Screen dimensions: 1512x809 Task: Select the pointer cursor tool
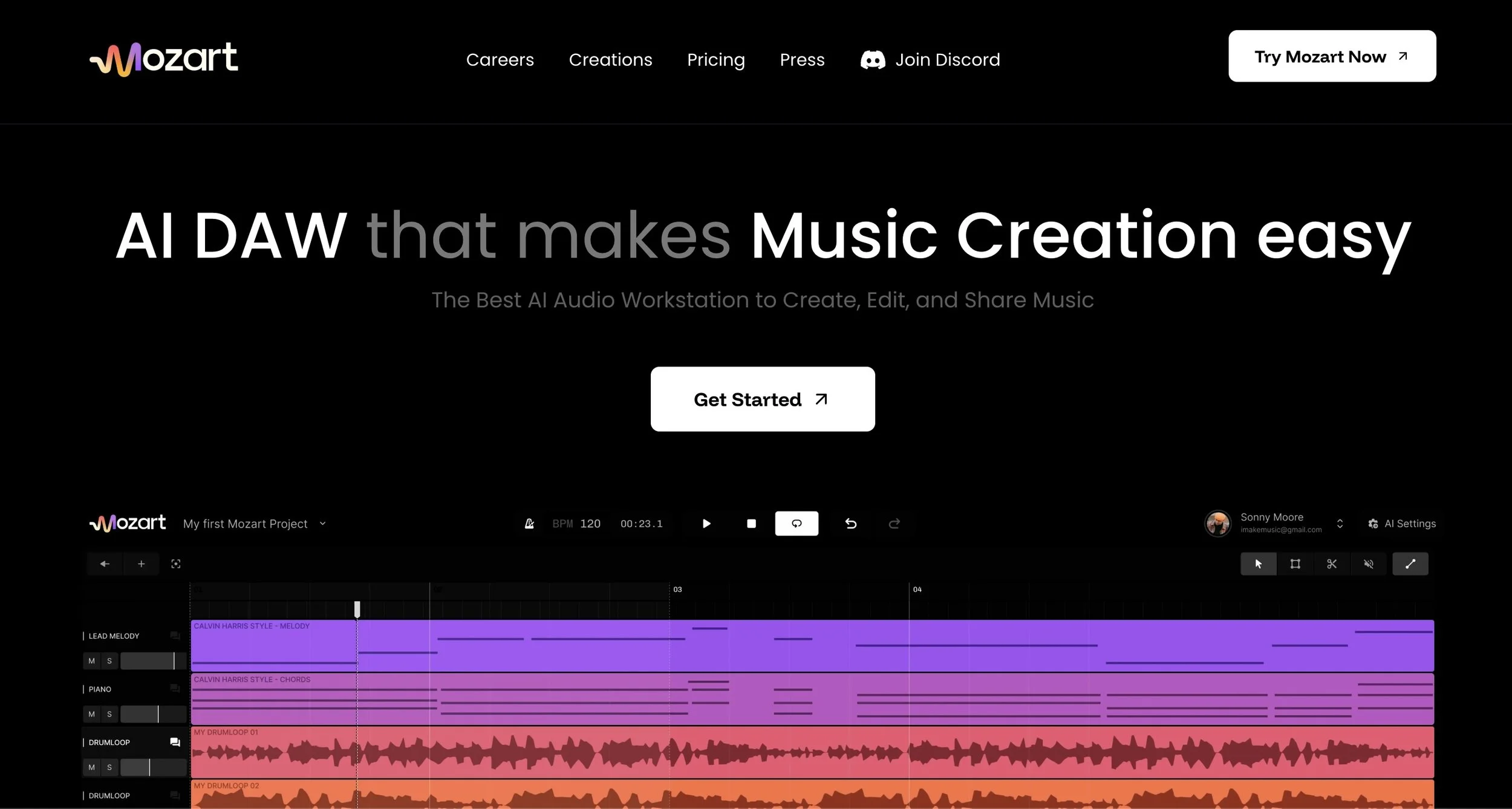click(1259, 564)
